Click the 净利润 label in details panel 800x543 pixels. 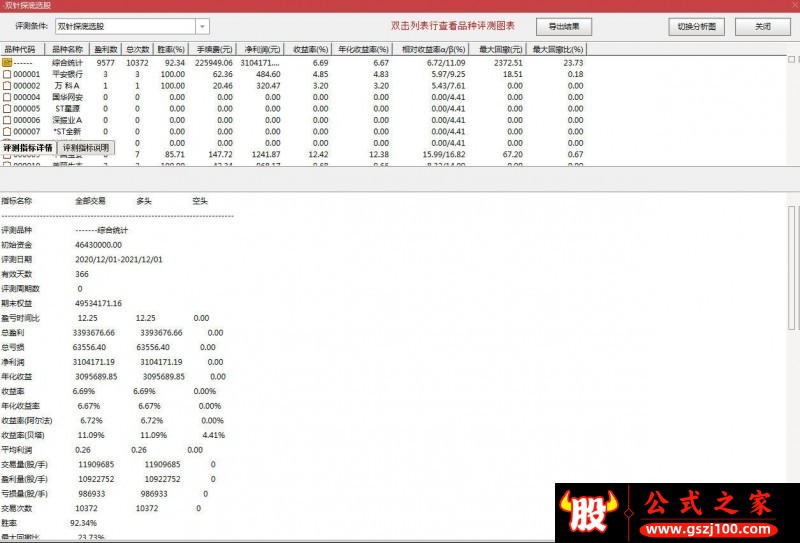[13, 362]
